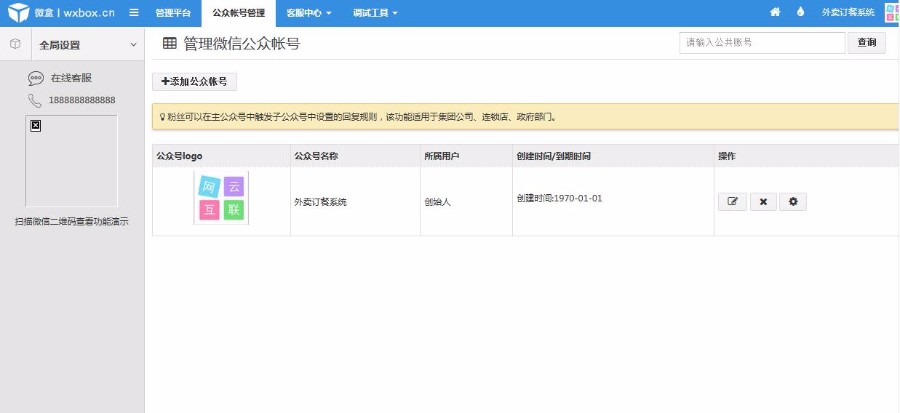Go to home via house icon

click(775, 12)
